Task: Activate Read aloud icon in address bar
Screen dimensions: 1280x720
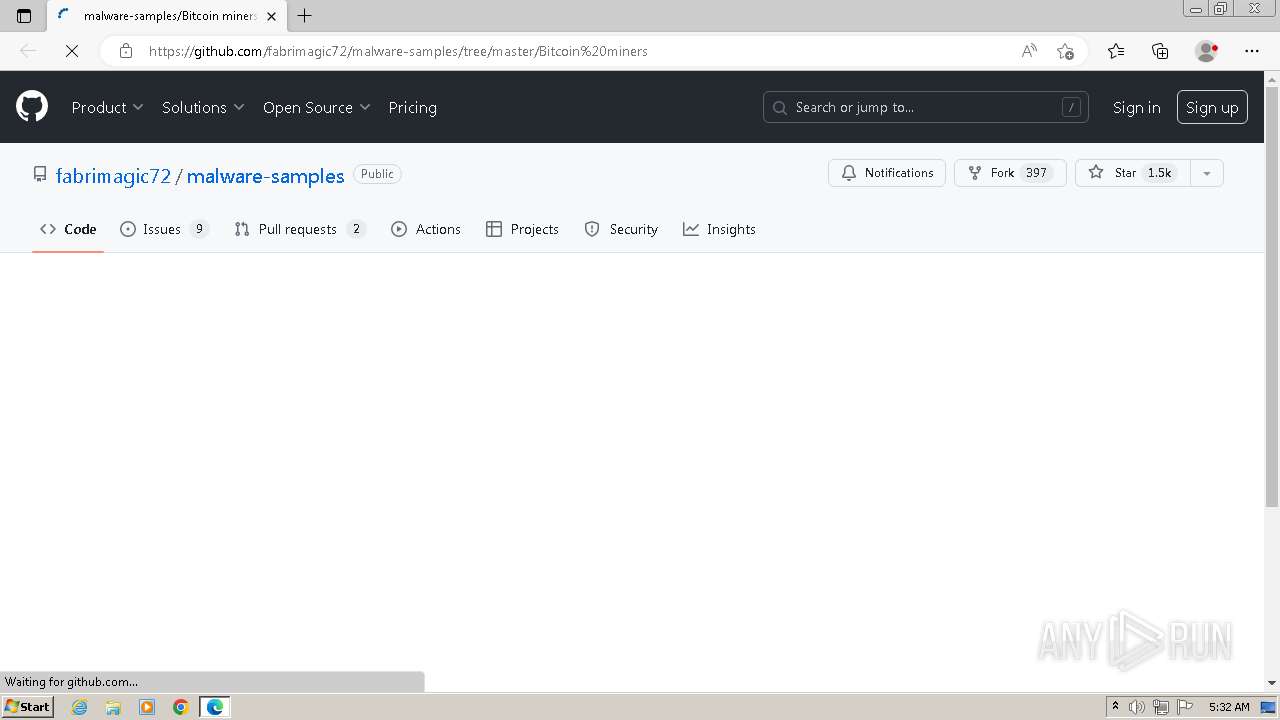Action: (x=1029, y=51)
